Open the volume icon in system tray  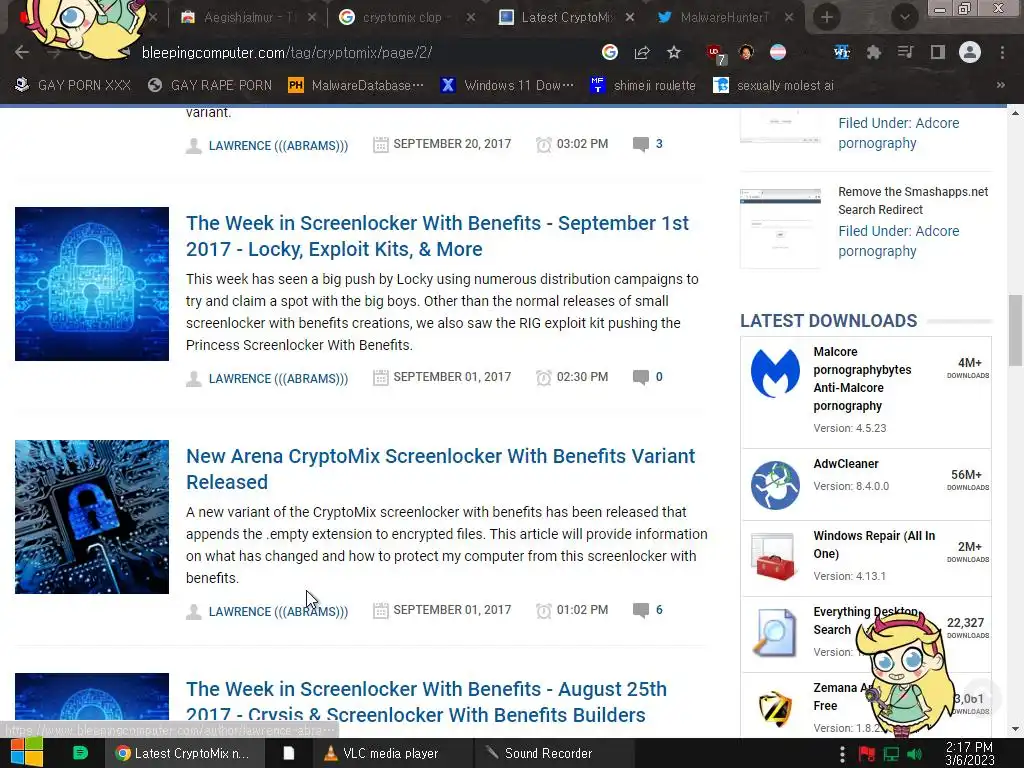(x=914, y=754)
